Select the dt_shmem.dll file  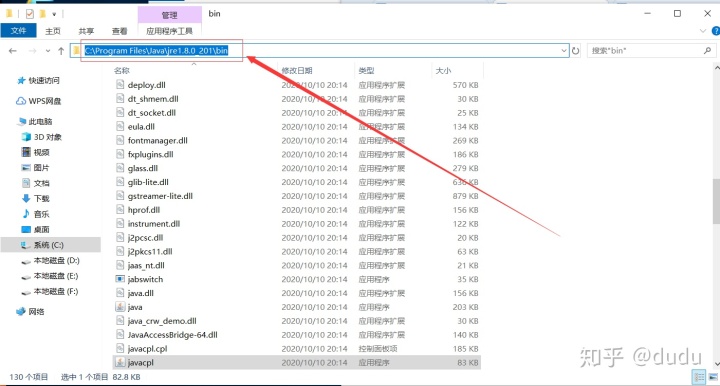153,99
